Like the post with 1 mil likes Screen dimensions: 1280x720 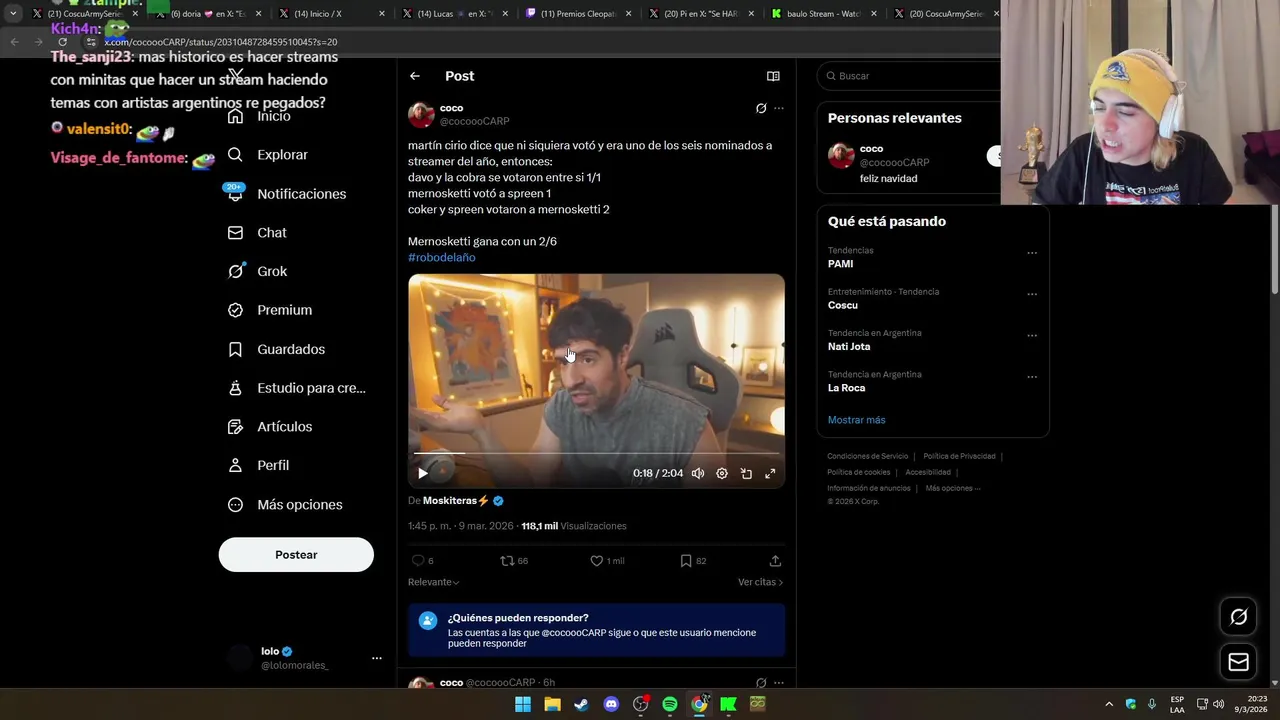[596, 561]
